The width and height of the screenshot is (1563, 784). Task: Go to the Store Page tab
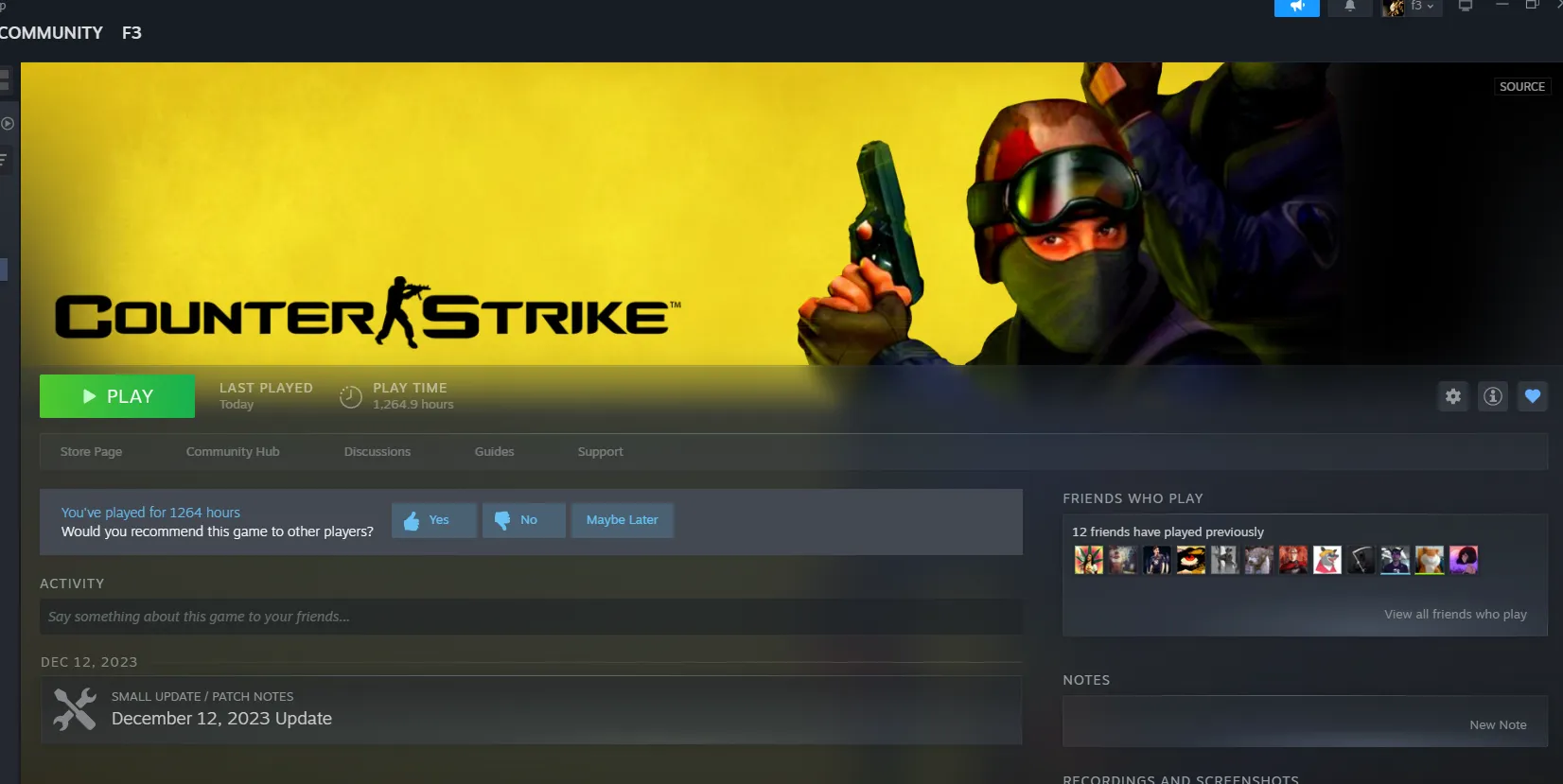(91, 452)
